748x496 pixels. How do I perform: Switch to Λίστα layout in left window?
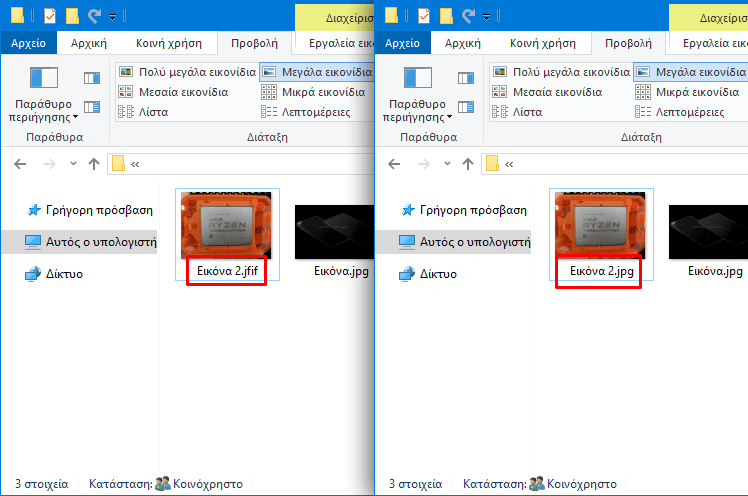coord(143,112)
